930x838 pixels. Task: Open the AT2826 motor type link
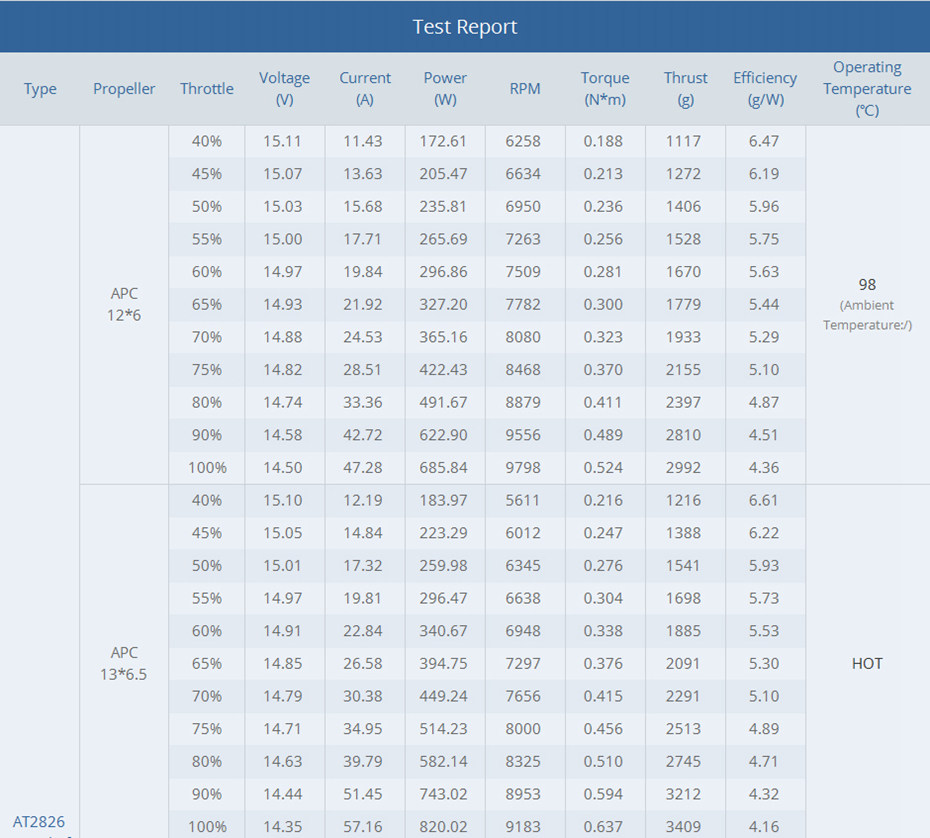pyautogui.click(x=39, y=821)
